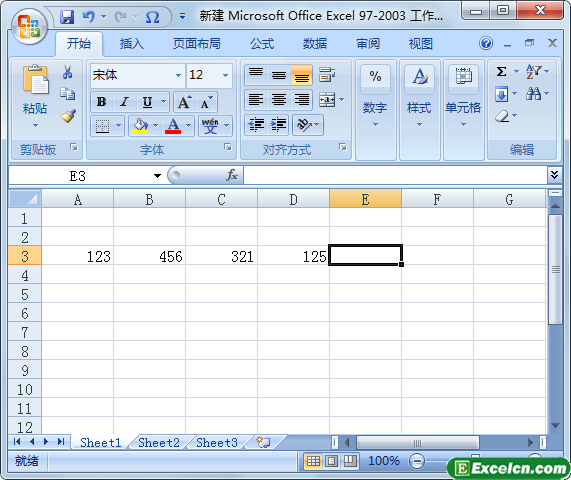Open the font size 12 dropdown
571x480 pixels.
[x=225, y=75]
